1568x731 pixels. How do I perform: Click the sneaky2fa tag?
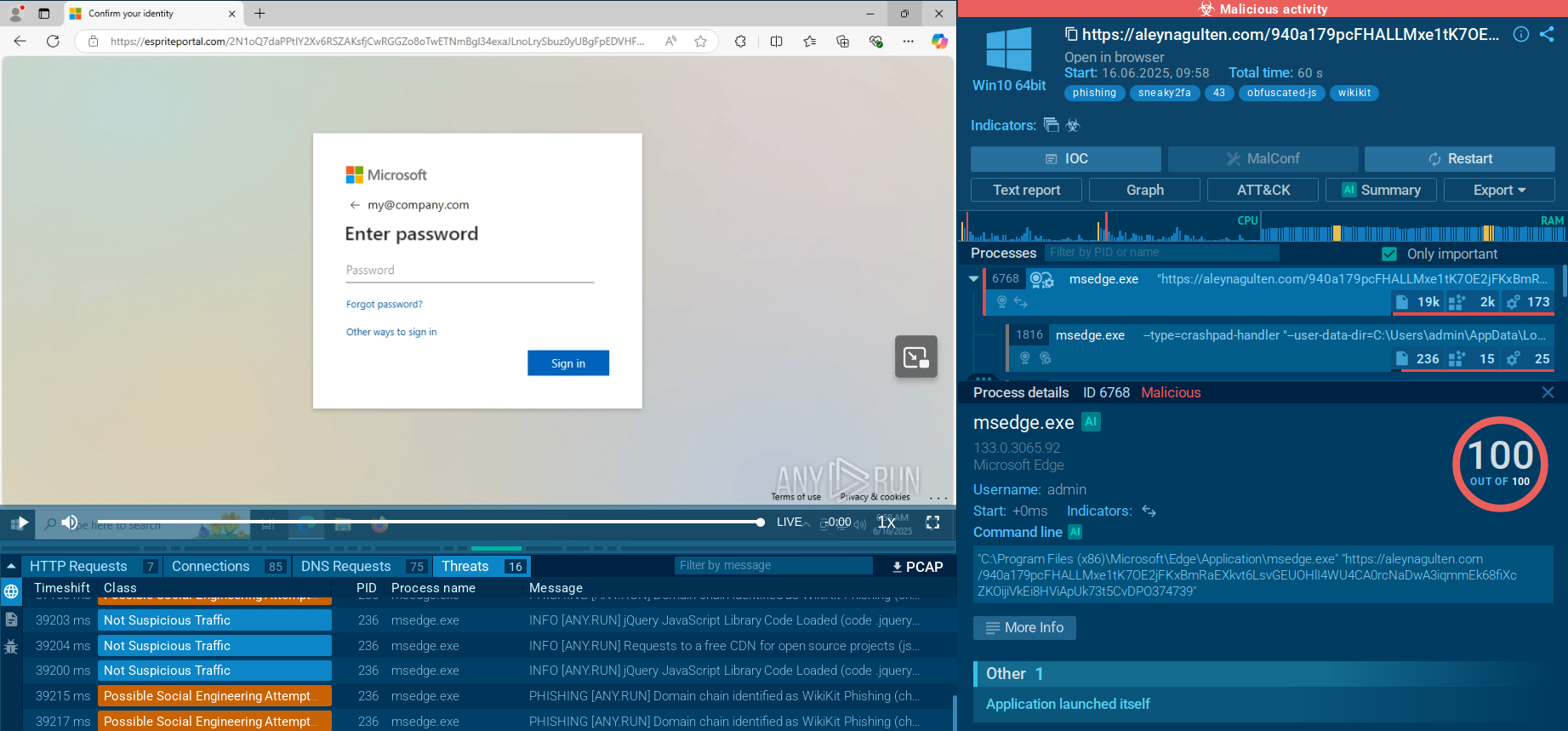tap(1165, 94)
